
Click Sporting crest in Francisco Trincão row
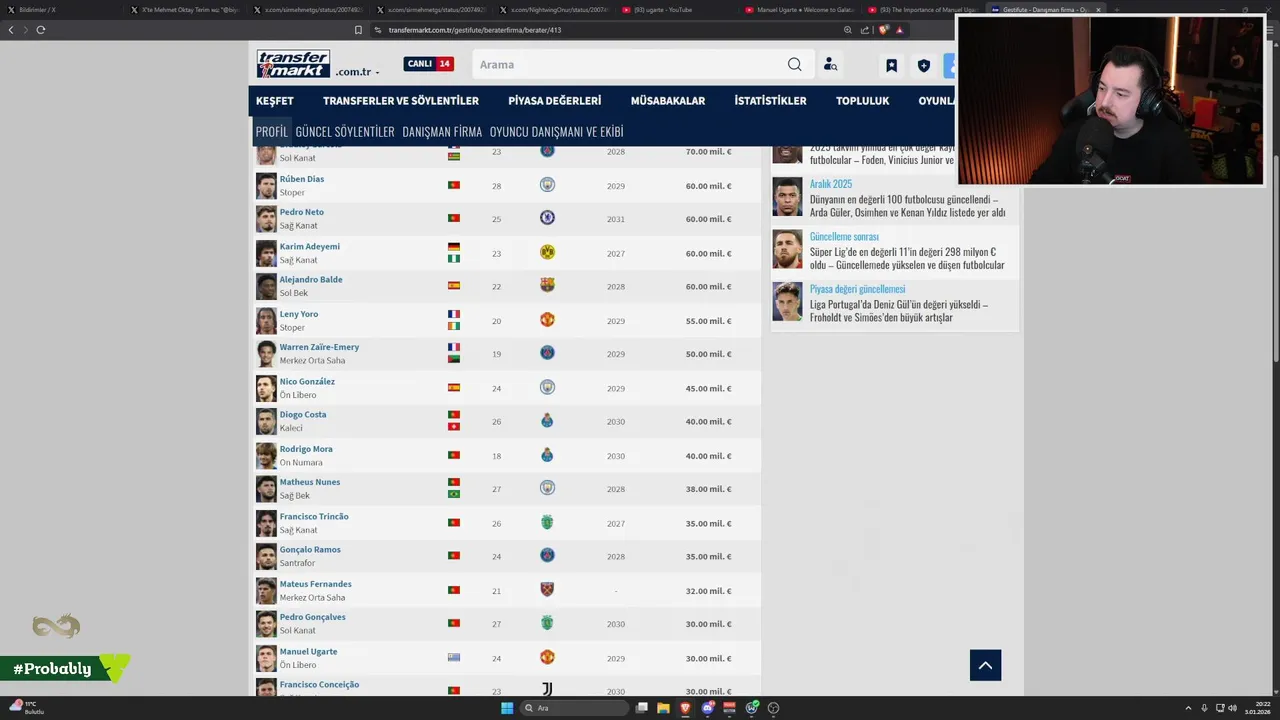click(x=547, y=522)
